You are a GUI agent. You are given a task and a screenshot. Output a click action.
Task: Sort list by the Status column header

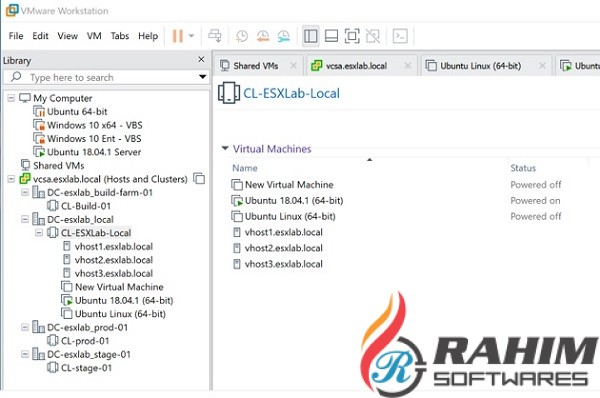pyautogui.click(x=523, y=168)
